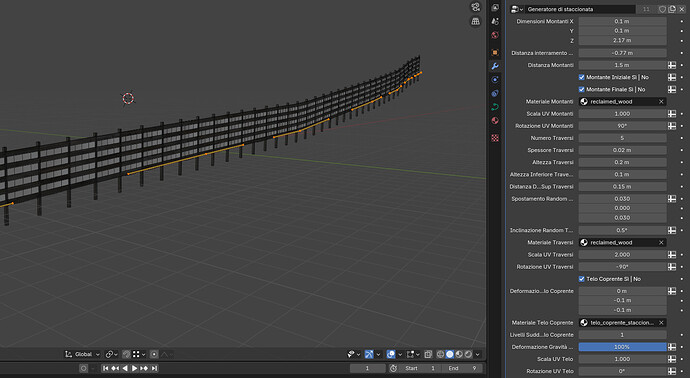The width and height of the screenshot is (690, 378).
Task: Uncheck Montante Iniziale Si | No
Action: click(x=581, y=77)
